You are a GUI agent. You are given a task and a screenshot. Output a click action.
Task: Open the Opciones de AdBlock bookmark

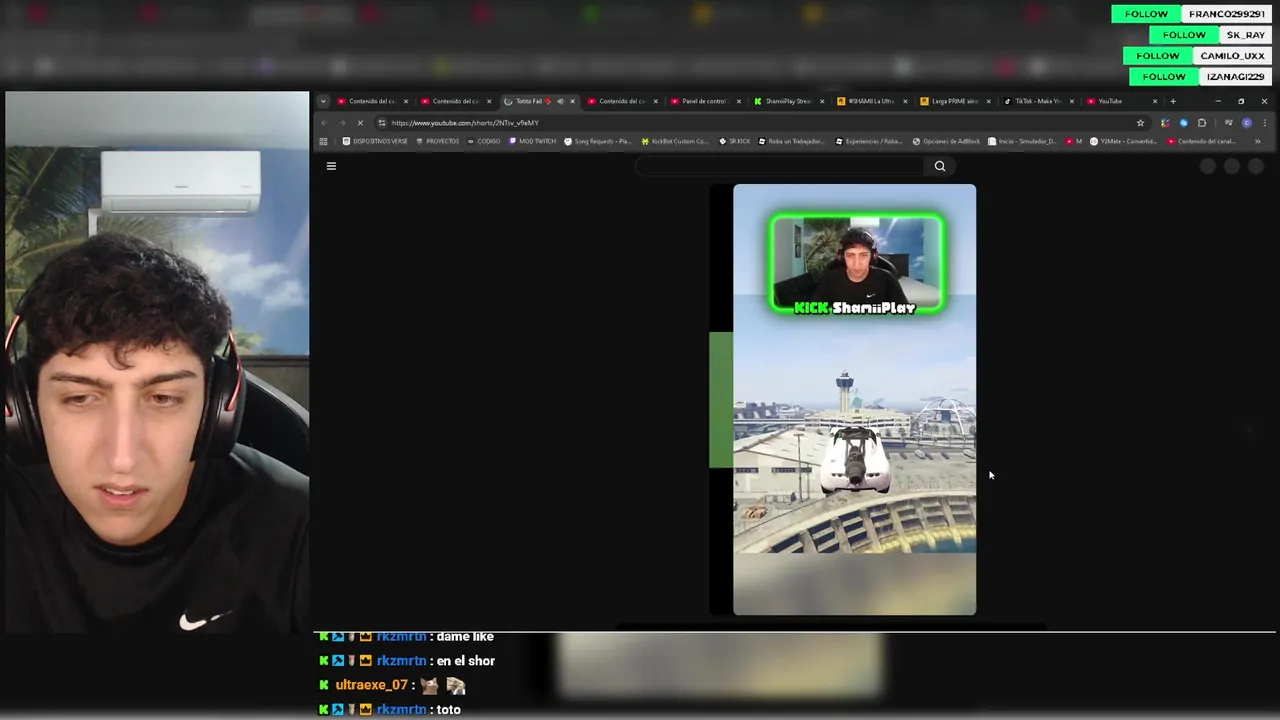pos(946,141)
